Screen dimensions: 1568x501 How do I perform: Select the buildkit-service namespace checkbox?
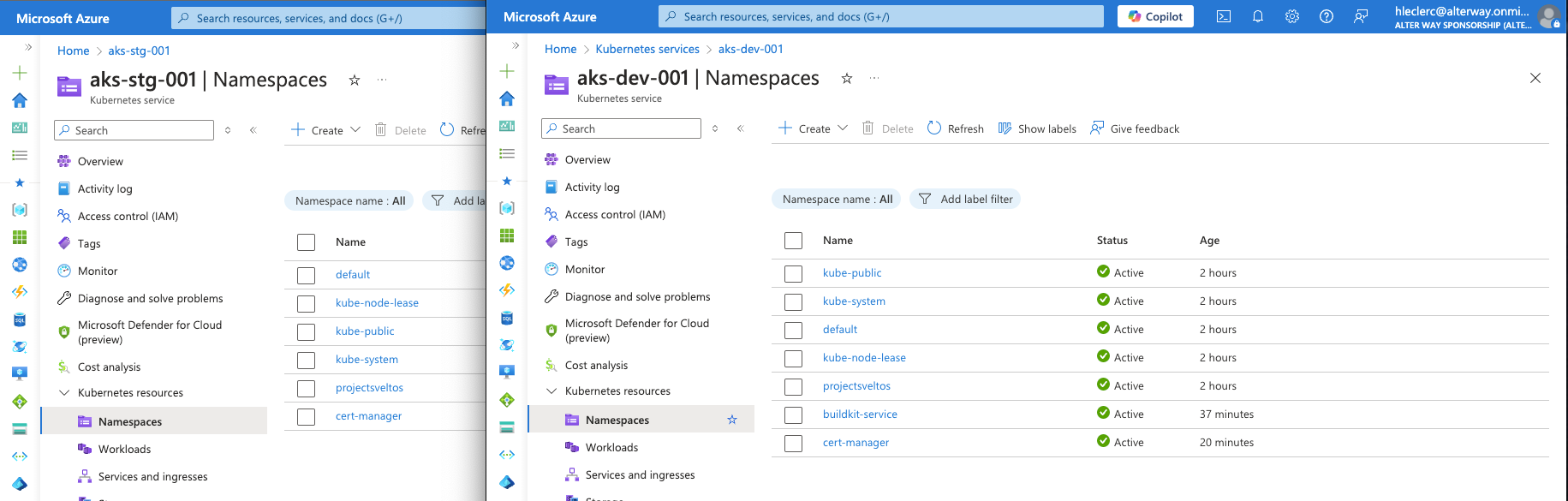794,415
